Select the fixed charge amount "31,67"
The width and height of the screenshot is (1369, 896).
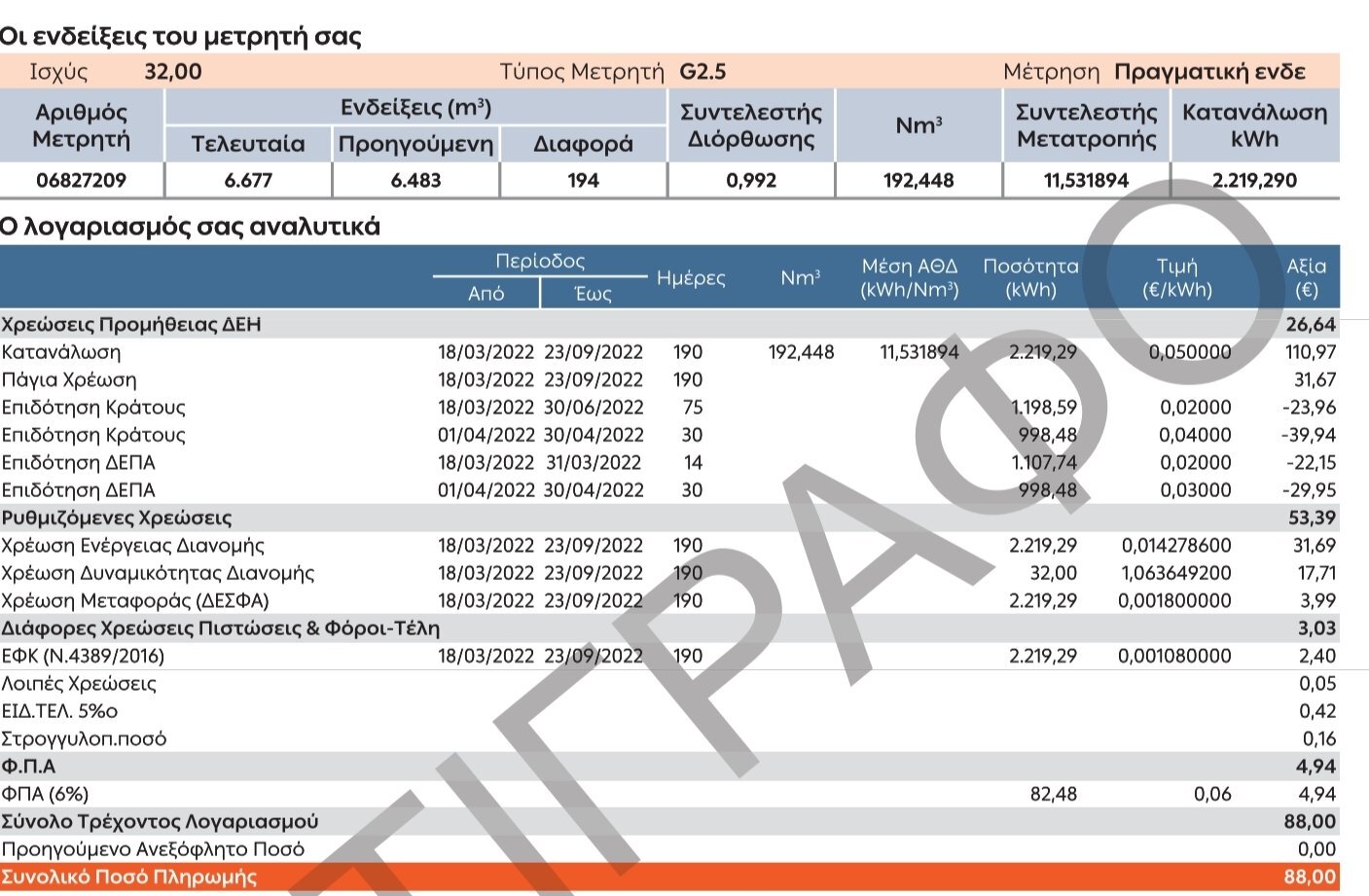[1315, 379]
